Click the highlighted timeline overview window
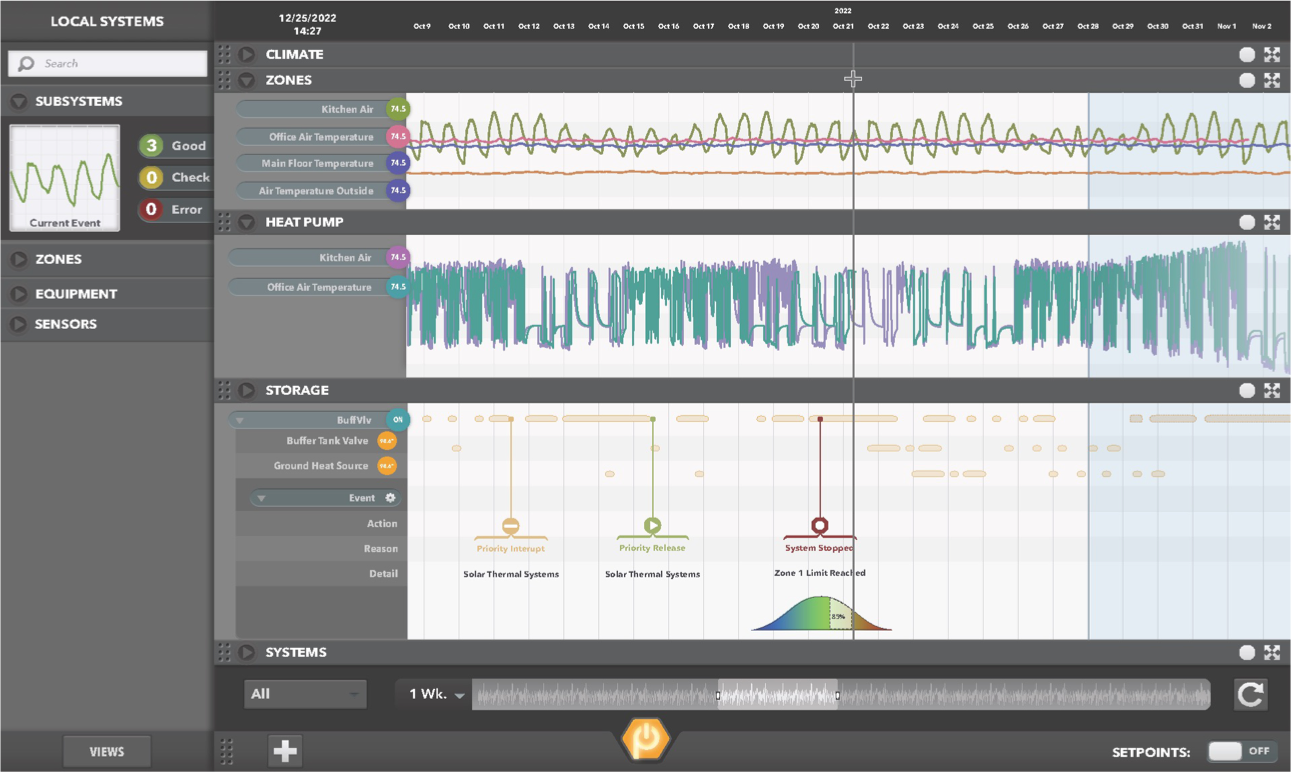The height and width of the screenshot is (772, 1291). point(778,694)
